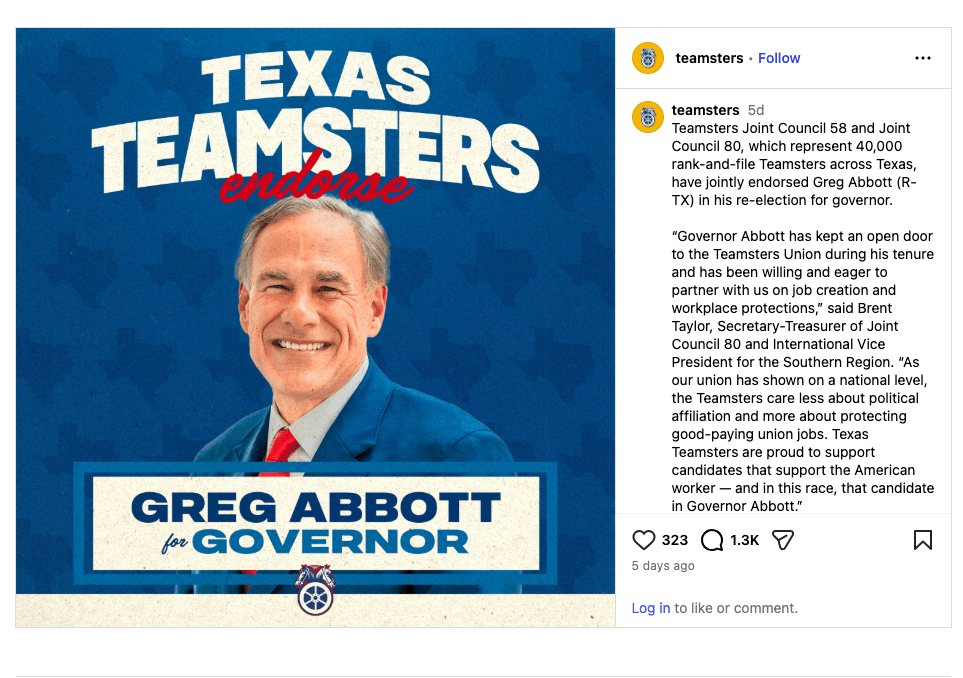Save the post with bookmark icon
Viewport: 963px width, 678px height.
pyautogui.click(x=922, y=540)
